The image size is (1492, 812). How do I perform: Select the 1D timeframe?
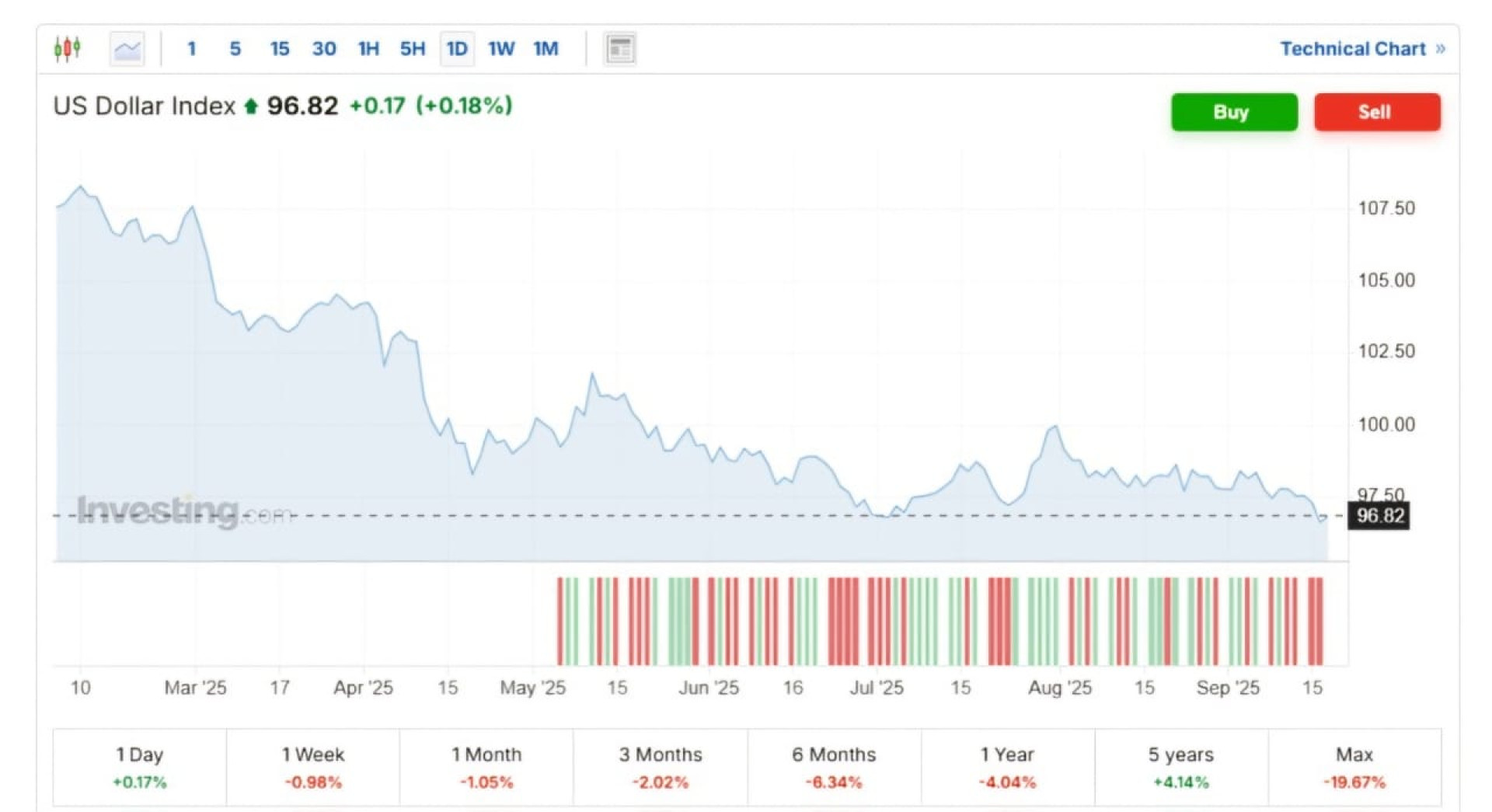(x=457, y=49)
